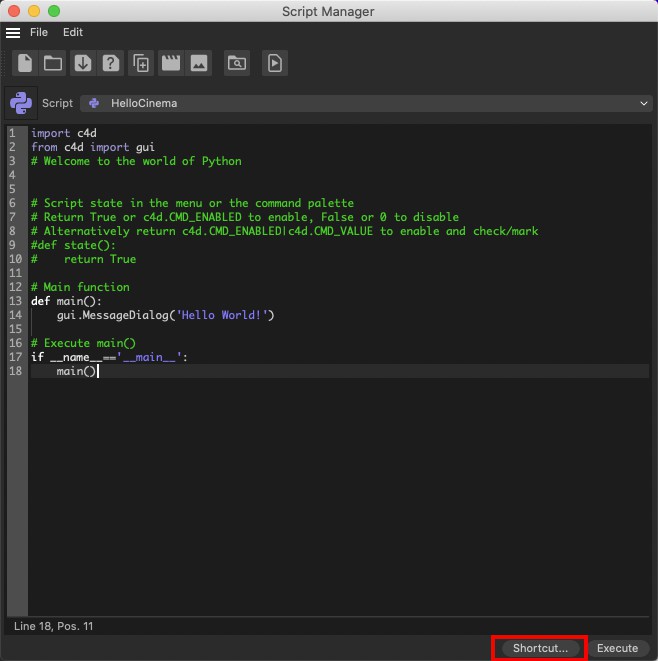Click the Execute button

click(x=618, y=648)
